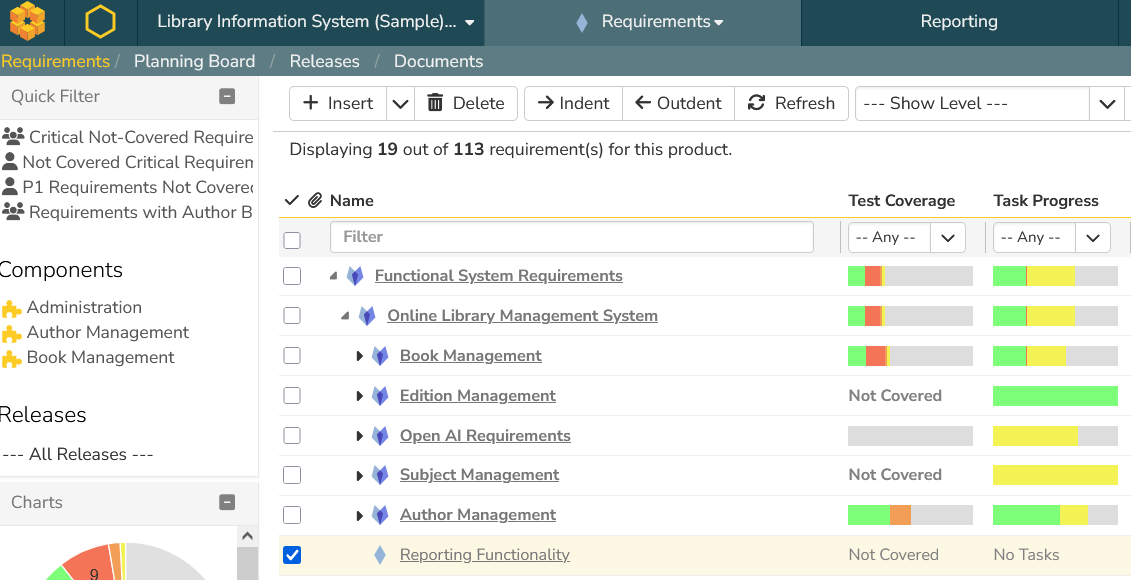Viewport: 1131px width, 580px height.
Task: Click the Administration component puzzle icon
Action: pos(12,308)
